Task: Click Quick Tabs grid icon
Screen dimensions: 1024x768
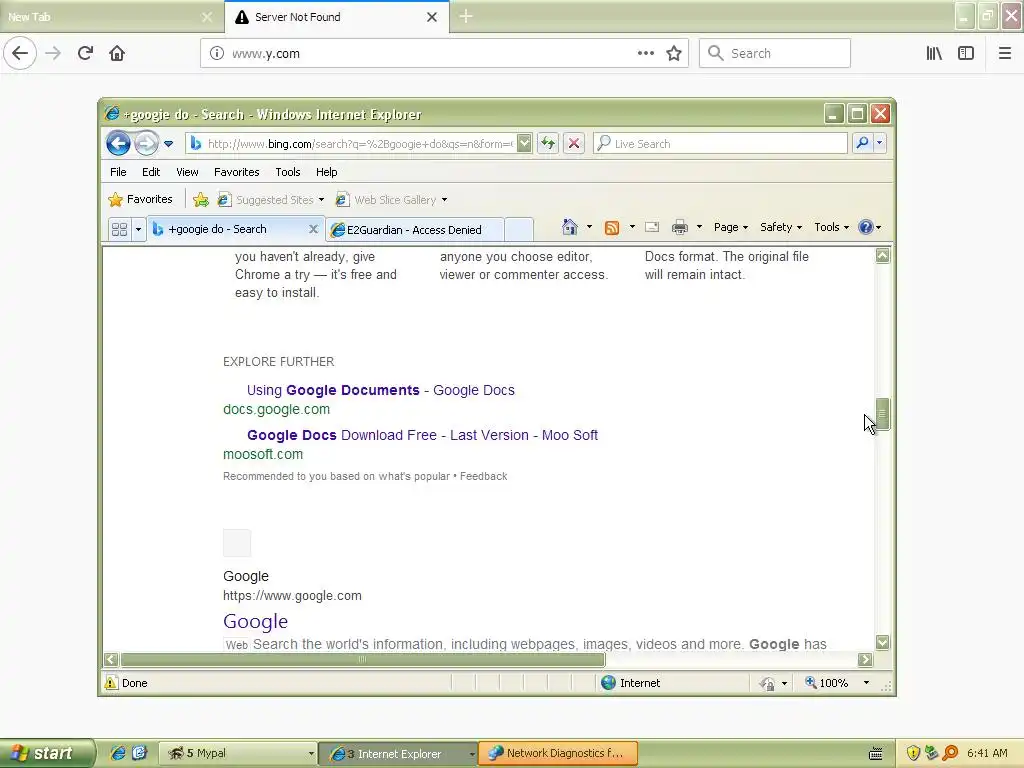Action: tap(120, 229)
